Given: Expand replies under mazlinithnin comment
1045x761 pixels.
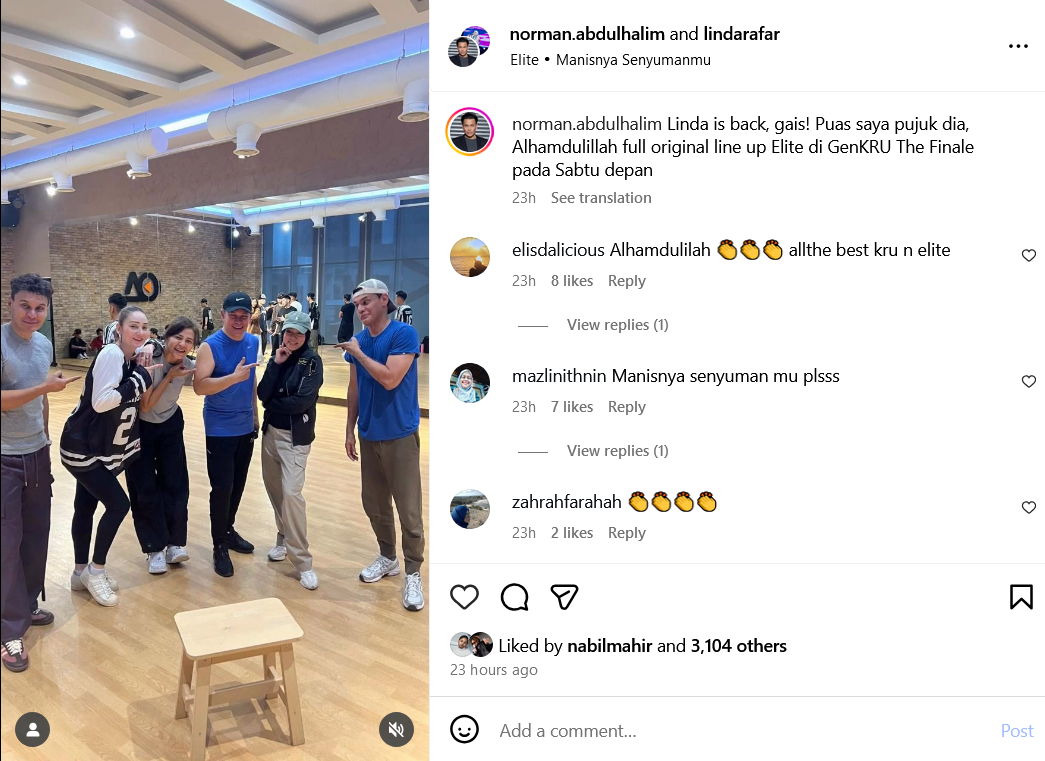Looking at the screenshot, I should [x=617, y=451].
